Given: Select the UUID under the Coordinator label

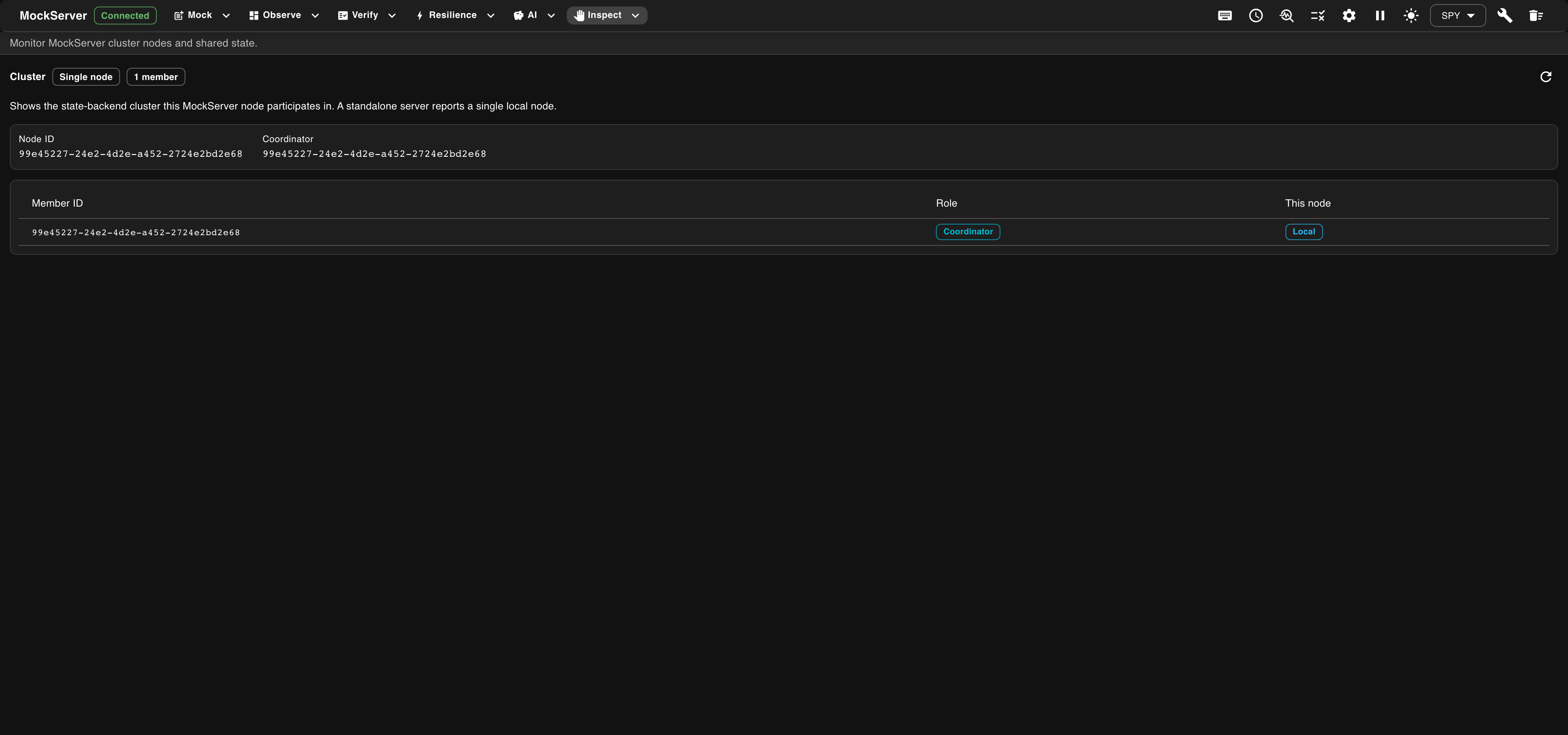Looking at the screenshot, I should pos(374,154).
